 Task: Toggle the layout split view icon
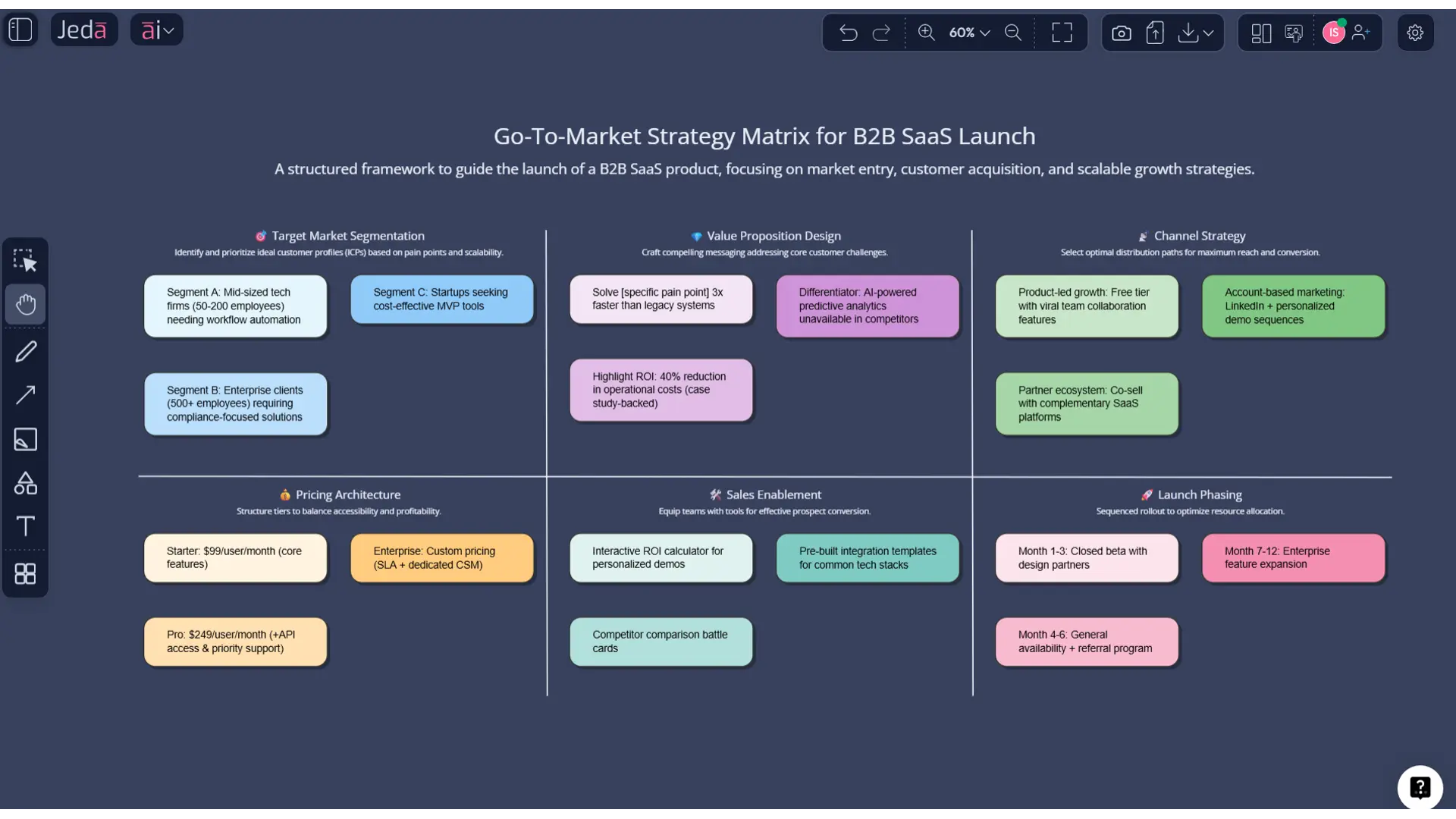coord(1261,33)
